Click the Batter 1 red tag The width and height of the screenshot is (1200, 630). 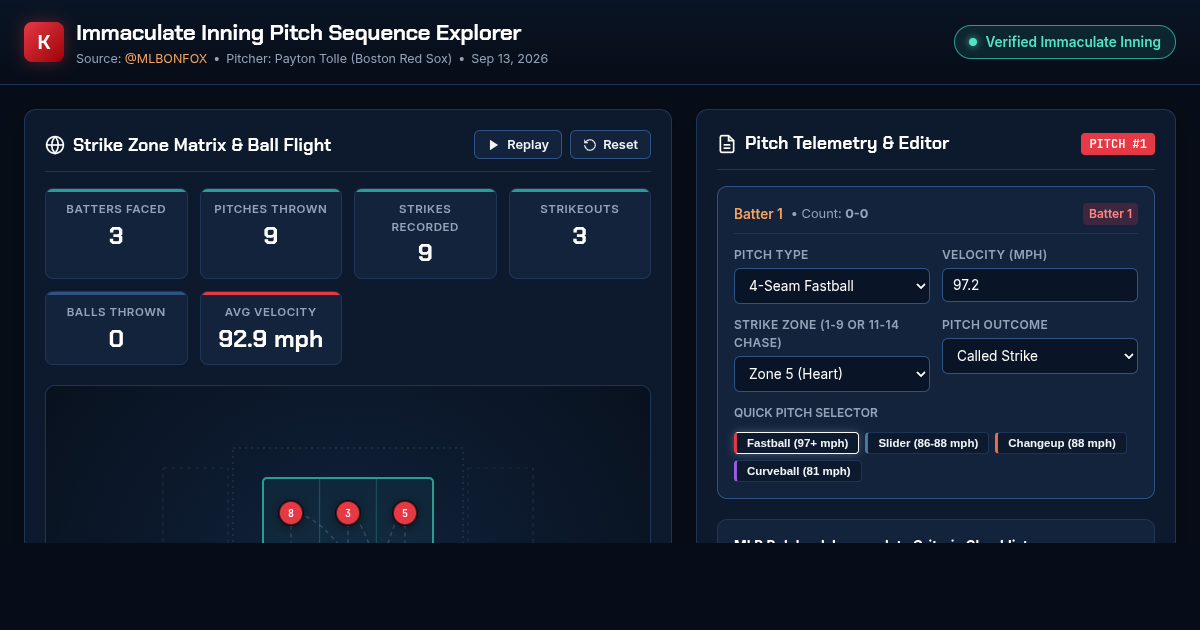tap(1110, 214)
